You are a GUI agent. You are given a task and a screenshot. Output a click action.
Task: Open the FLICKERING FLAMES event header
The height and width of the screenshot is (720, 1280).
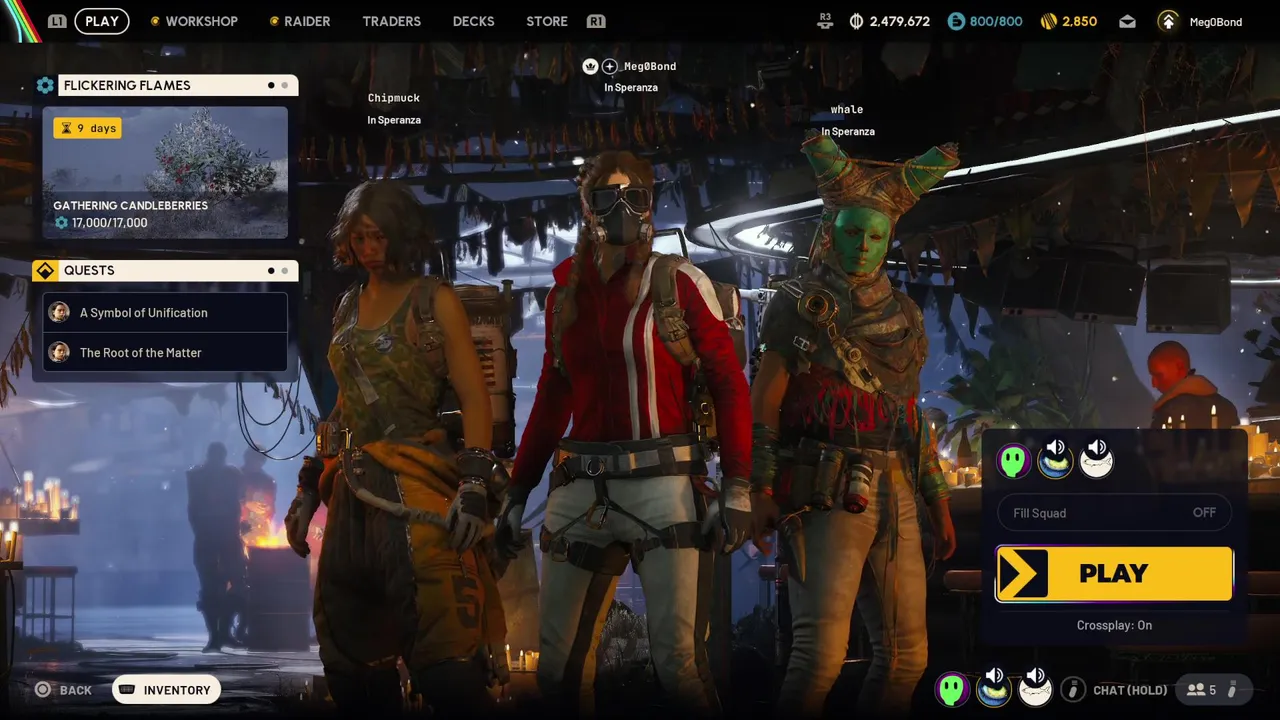pyautogui.click(x=178, y=86)
